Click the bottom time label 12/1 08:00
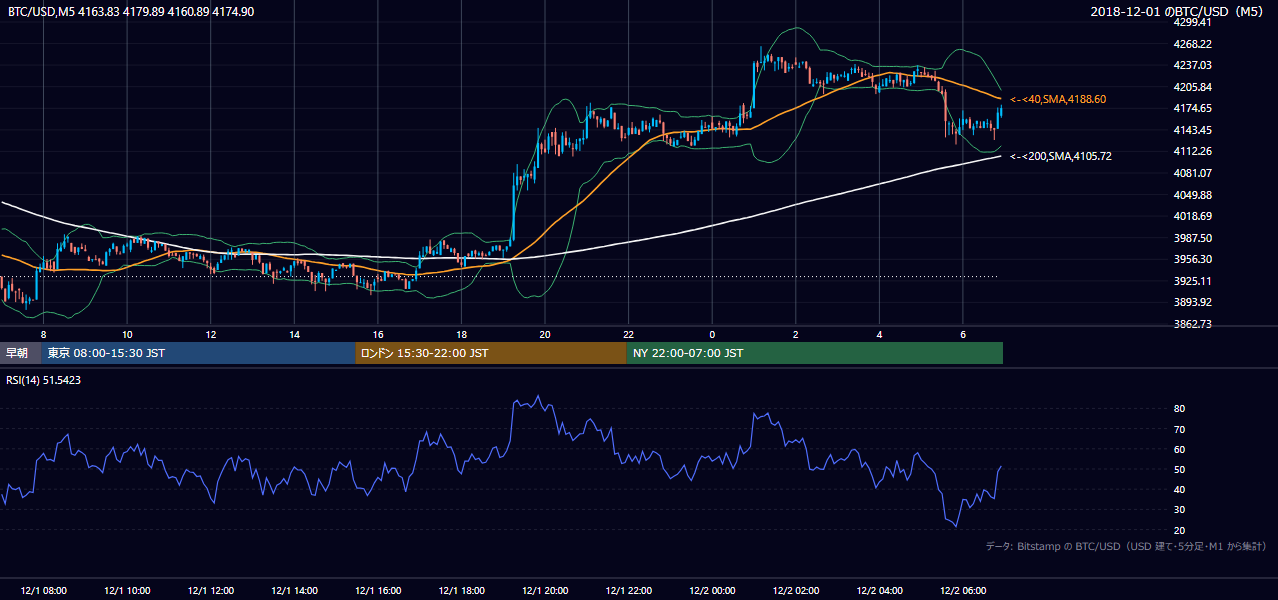 (43, 591)
